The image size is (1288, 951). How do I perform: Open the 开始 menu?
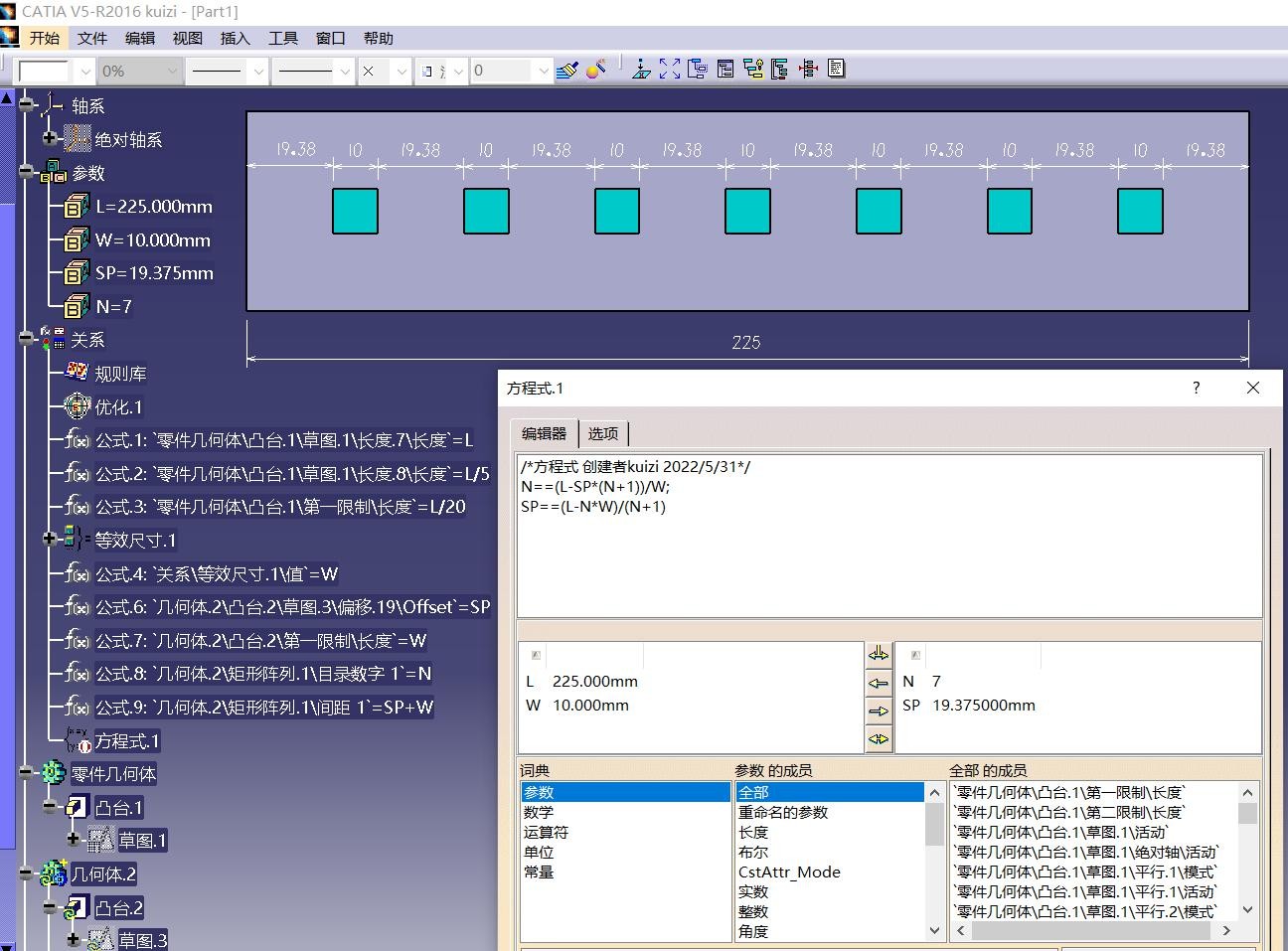coord(45,38)
